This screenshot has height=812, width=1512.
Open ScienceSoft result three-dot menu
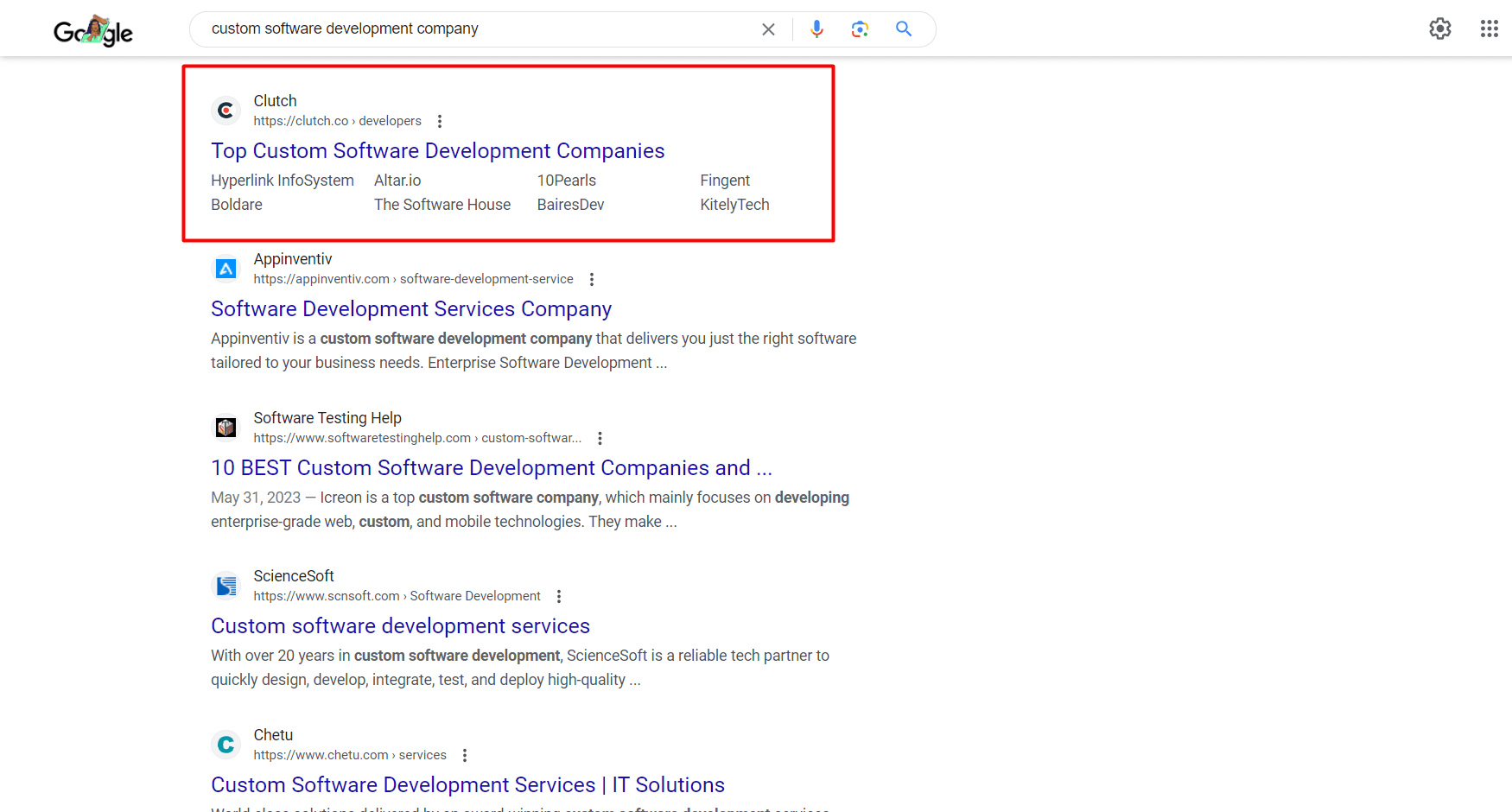pyautogui.click(x=559, y=596)
